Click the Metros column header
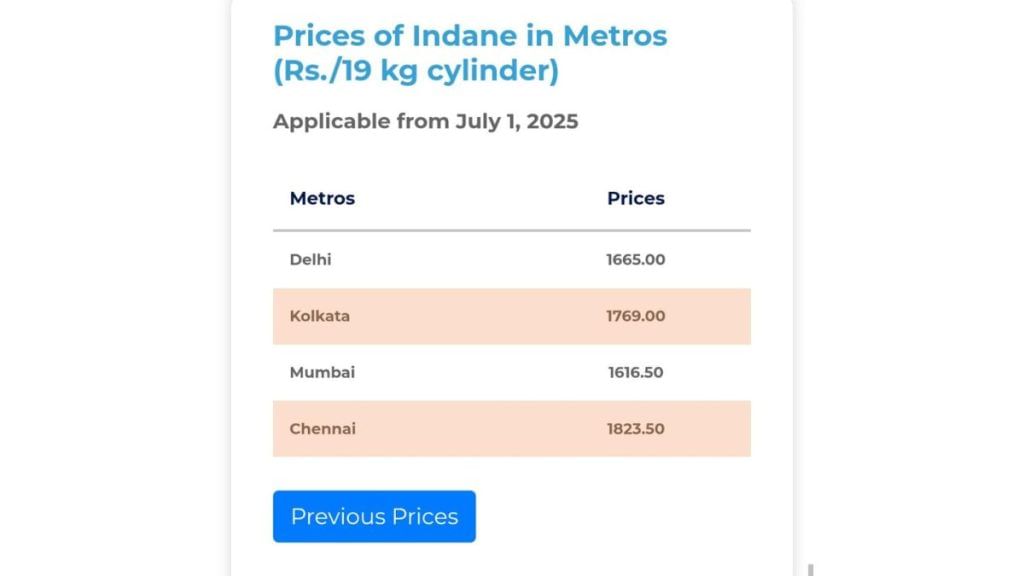This screenshot has height=576, width=1024. 322,198
